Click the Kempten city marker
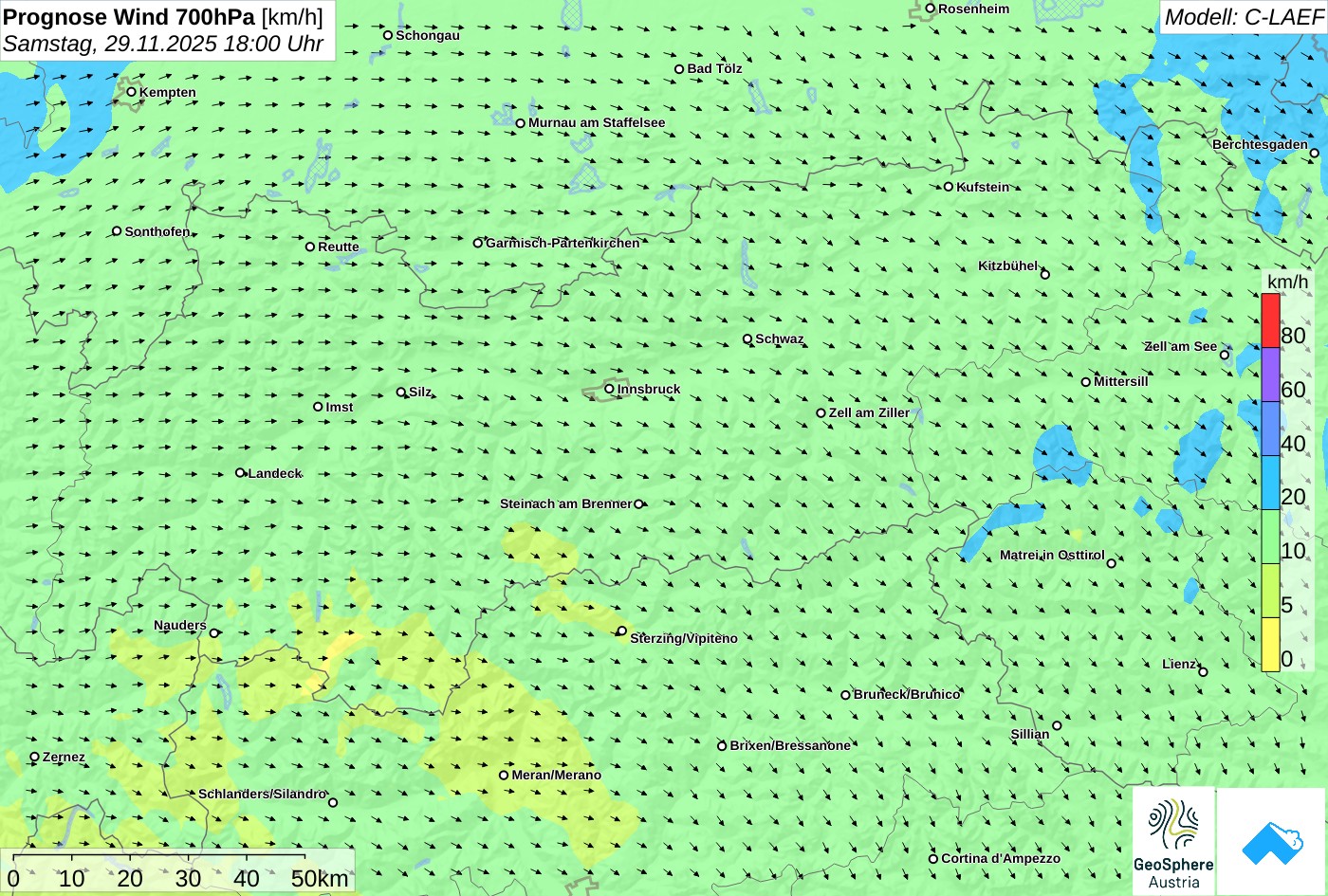The height and width of the screenshot is (896, 1328). point(132,92)
